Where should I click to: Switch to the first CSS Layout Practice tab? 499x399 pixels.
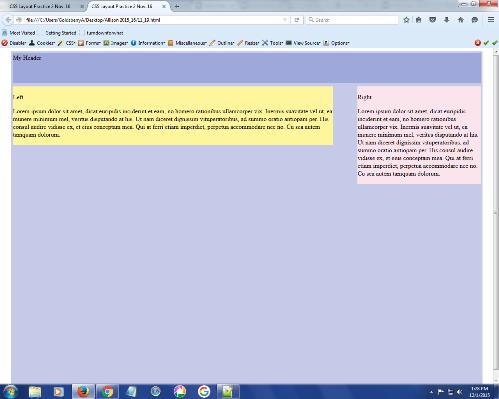click(43, 6)
